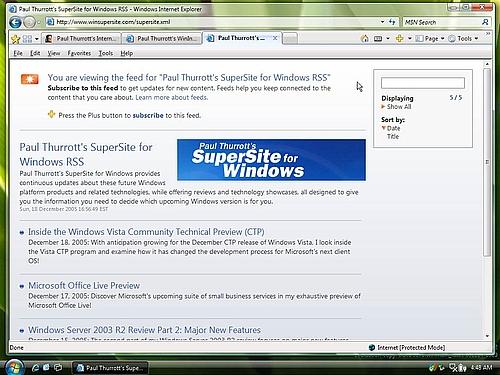Image resolution: width=500 pixels, height=375 pixels.
Task: Expand the Plus button dropdown arrow
Action: [410, 39]
